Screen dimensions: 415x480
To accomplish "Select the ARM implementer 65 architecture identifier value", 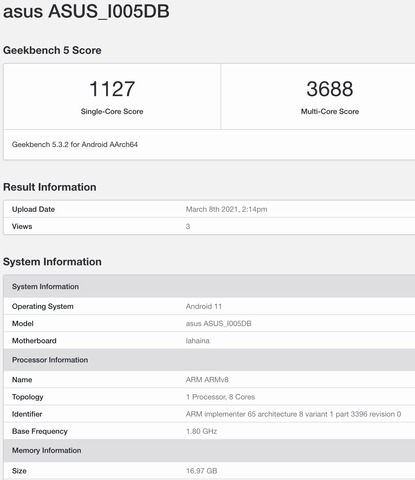I will coord(293,414).
